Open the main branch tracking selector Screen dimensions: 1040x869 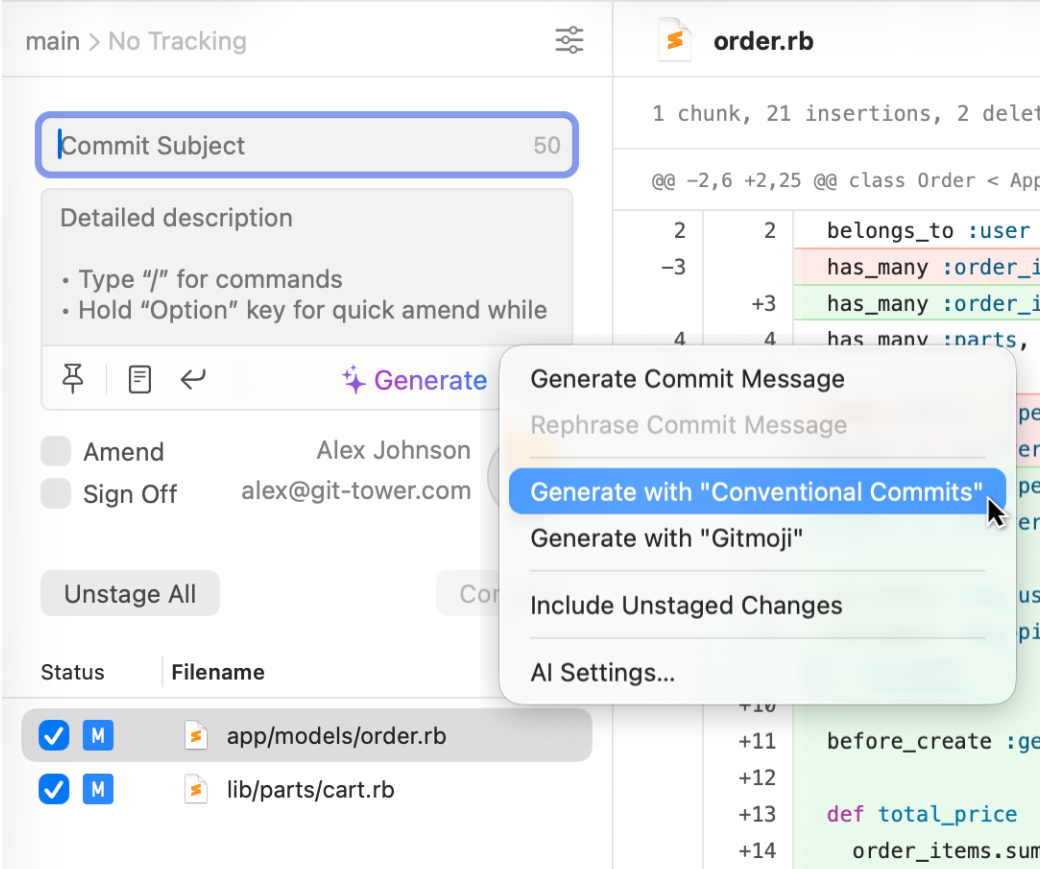click(x=136, y=41)
